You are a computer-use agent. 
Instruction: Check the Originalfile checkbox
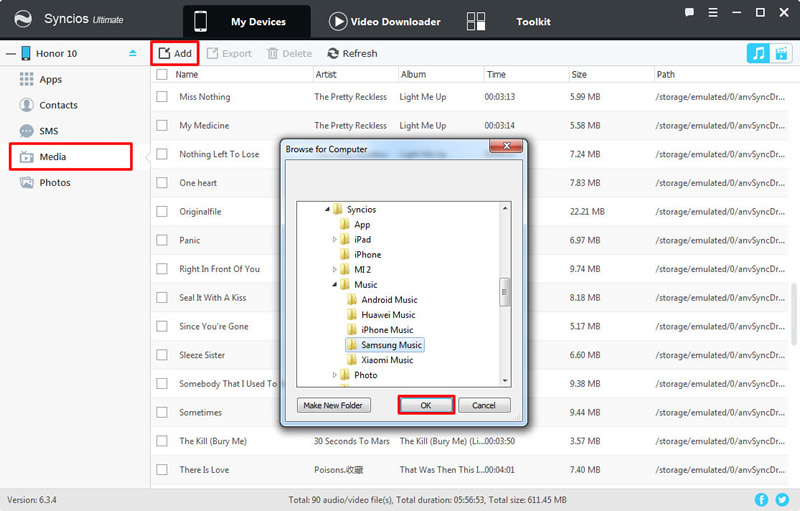[162, 211]
